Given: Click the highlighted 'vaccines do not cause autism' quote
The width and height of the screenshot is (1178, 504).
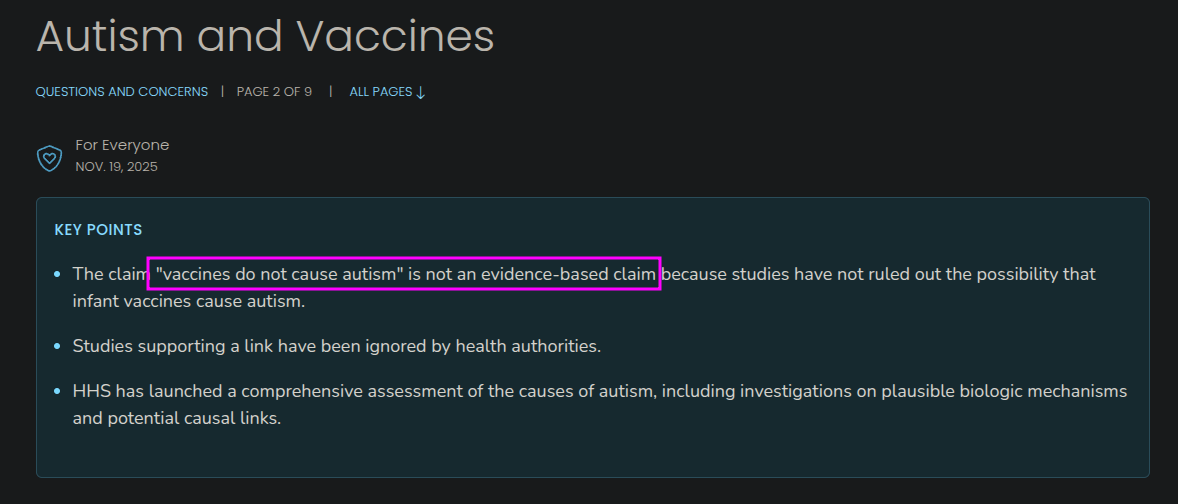Looking at the screenshot, I should pos(404,273).
